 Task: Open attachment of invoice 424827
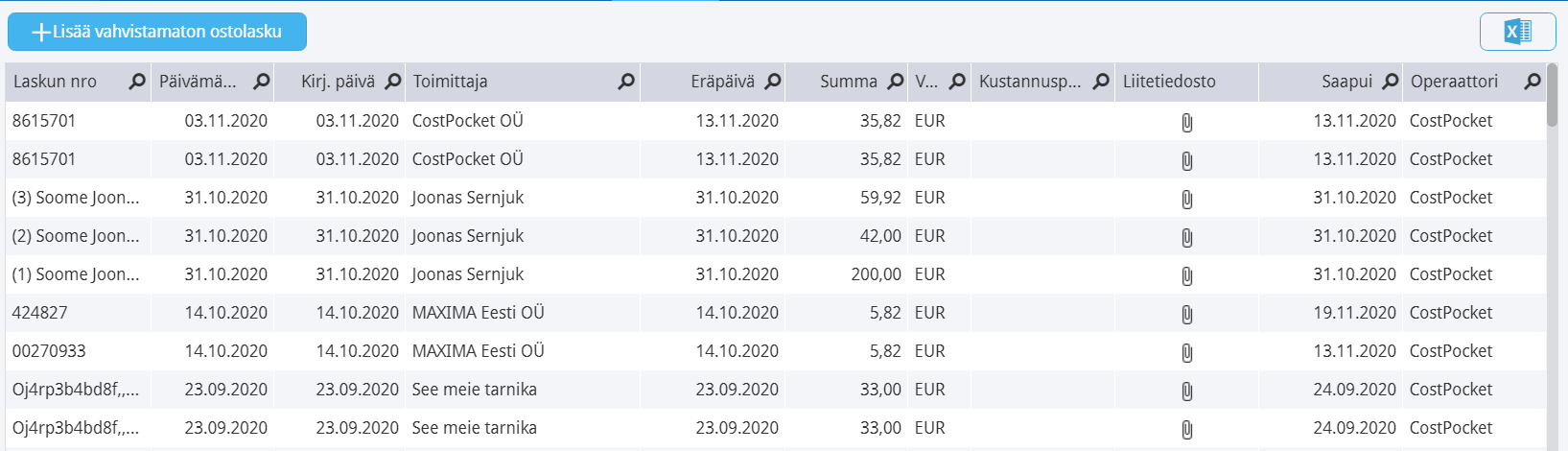1187,314
